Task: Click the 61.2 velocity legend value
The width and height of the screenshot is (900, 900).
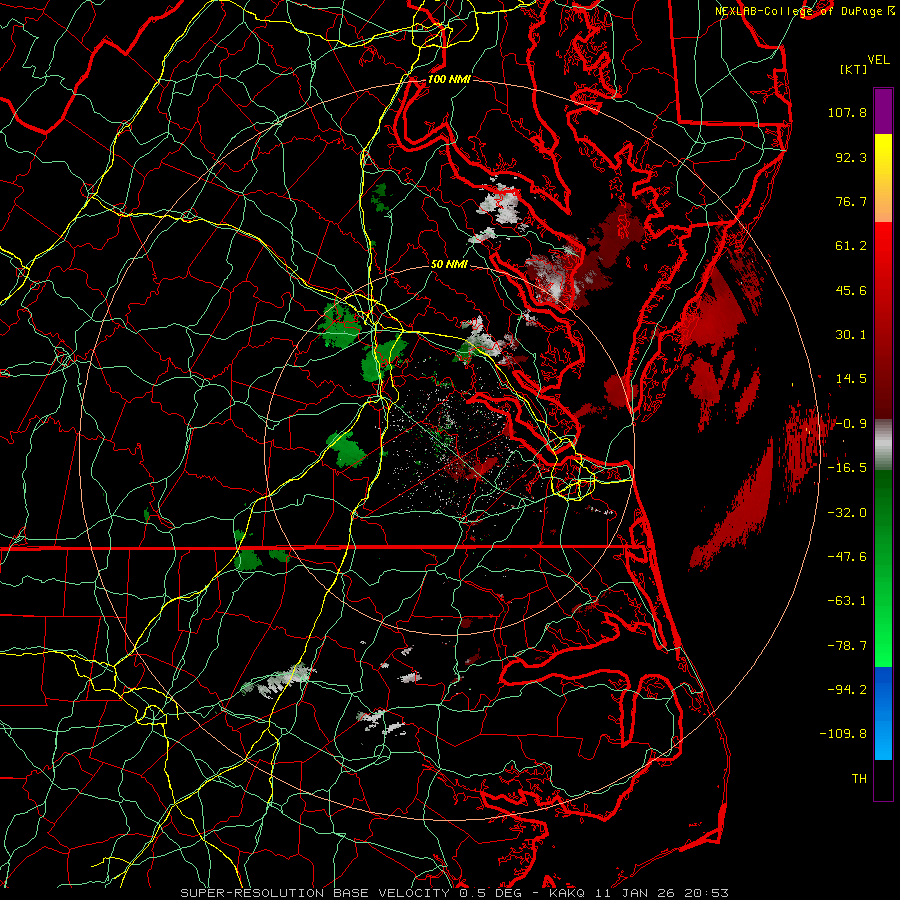Action: click(x=851, y=246)
